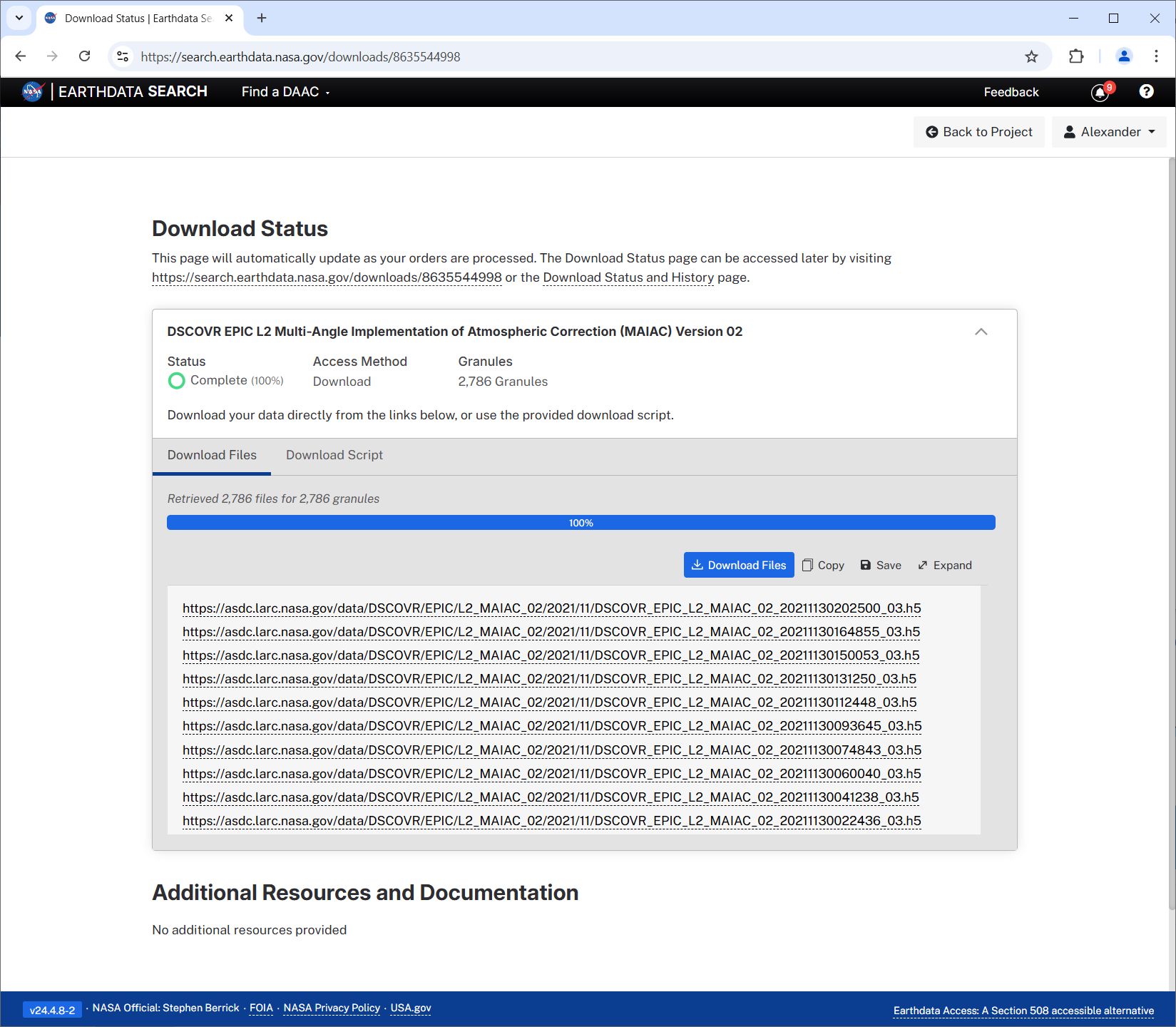Open the FOIA footer link
This screenshot has height=1027, width=1176.
(261, 1008)
